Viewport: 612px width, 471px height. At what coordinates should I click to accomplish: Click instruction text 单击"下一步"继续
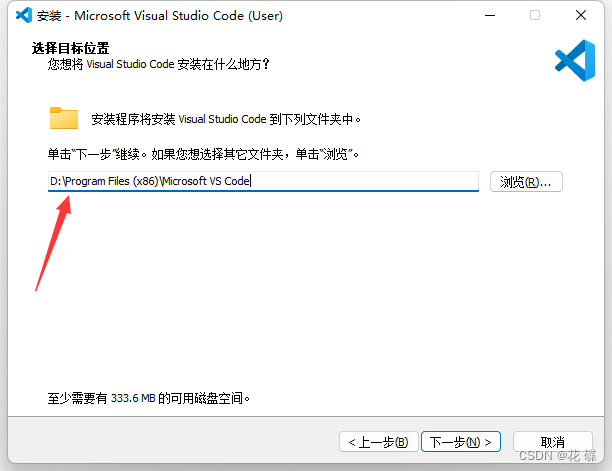97,154
